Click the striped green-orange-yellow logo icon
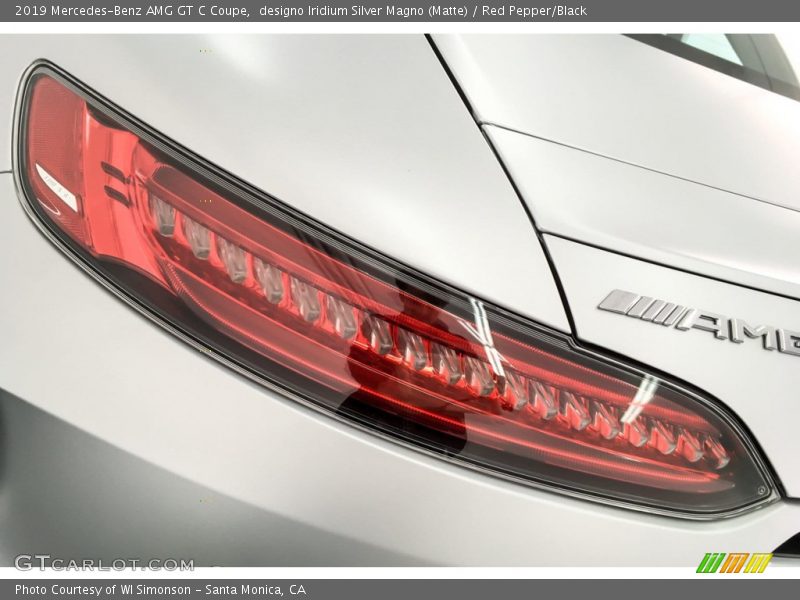This screenshot has height=600, width=800. point(734,563)
